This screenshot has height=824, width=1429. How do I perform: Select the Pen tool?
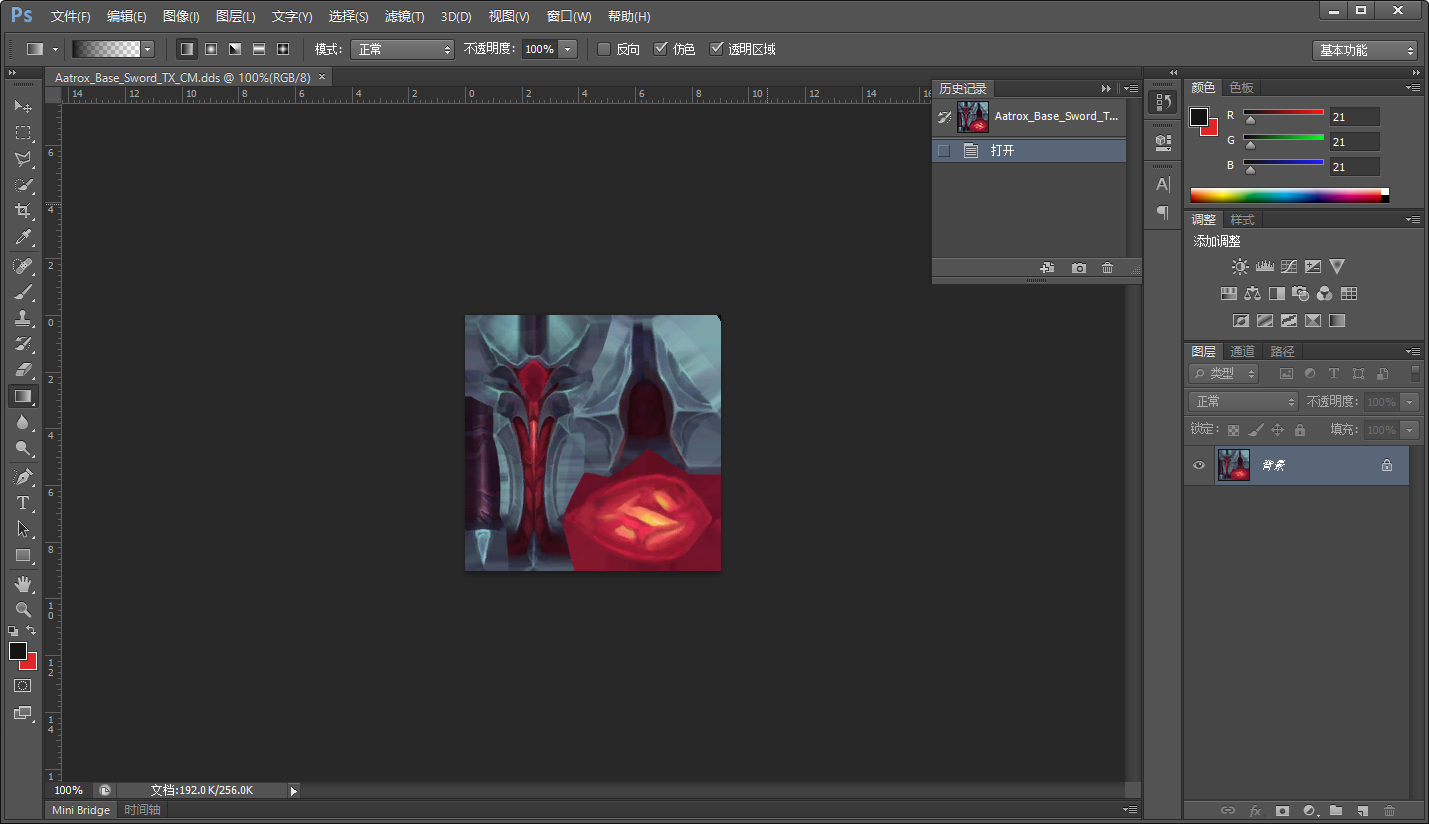[23, 477]
